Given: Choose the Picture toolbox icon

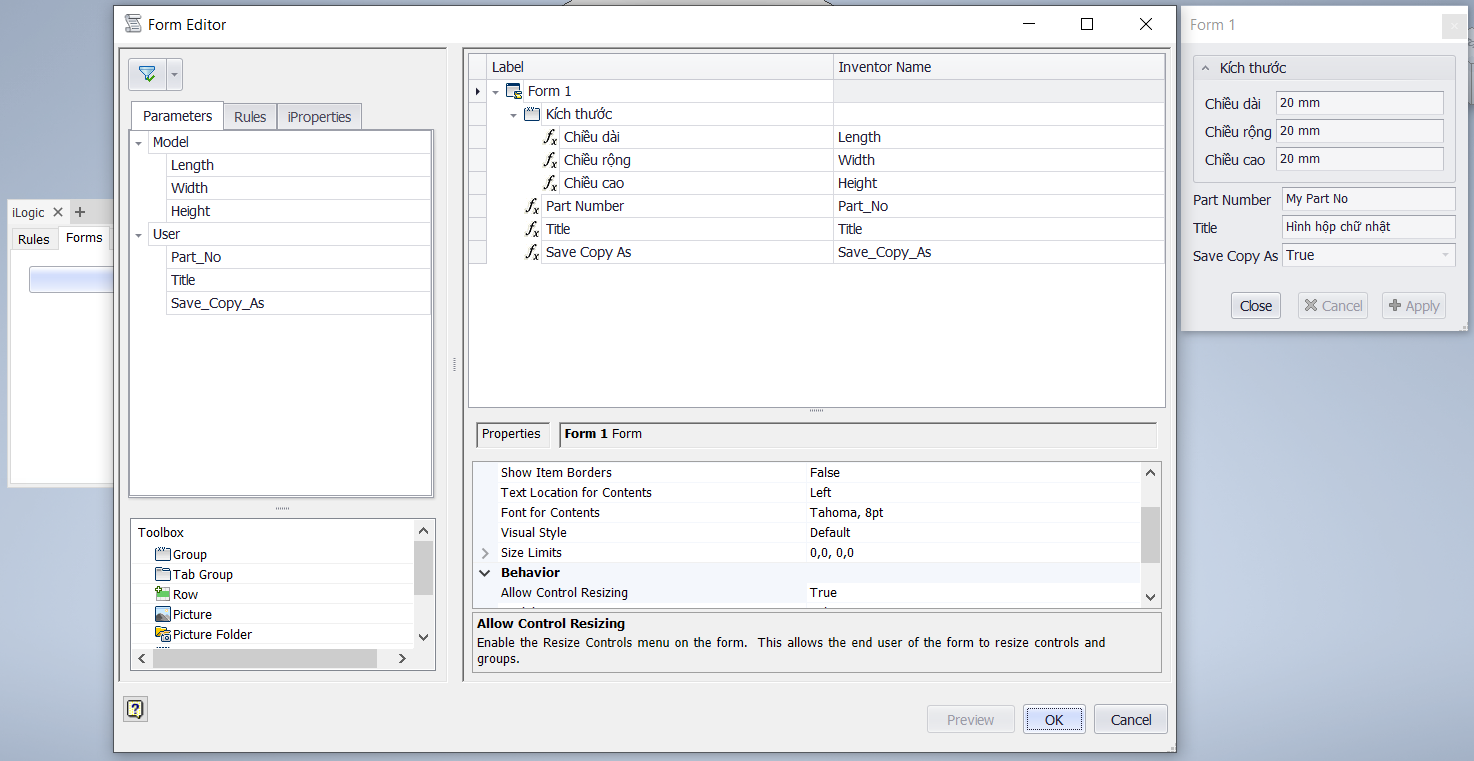Looking at the screenshot, I should pyautogui.click(x=163, y=615).
